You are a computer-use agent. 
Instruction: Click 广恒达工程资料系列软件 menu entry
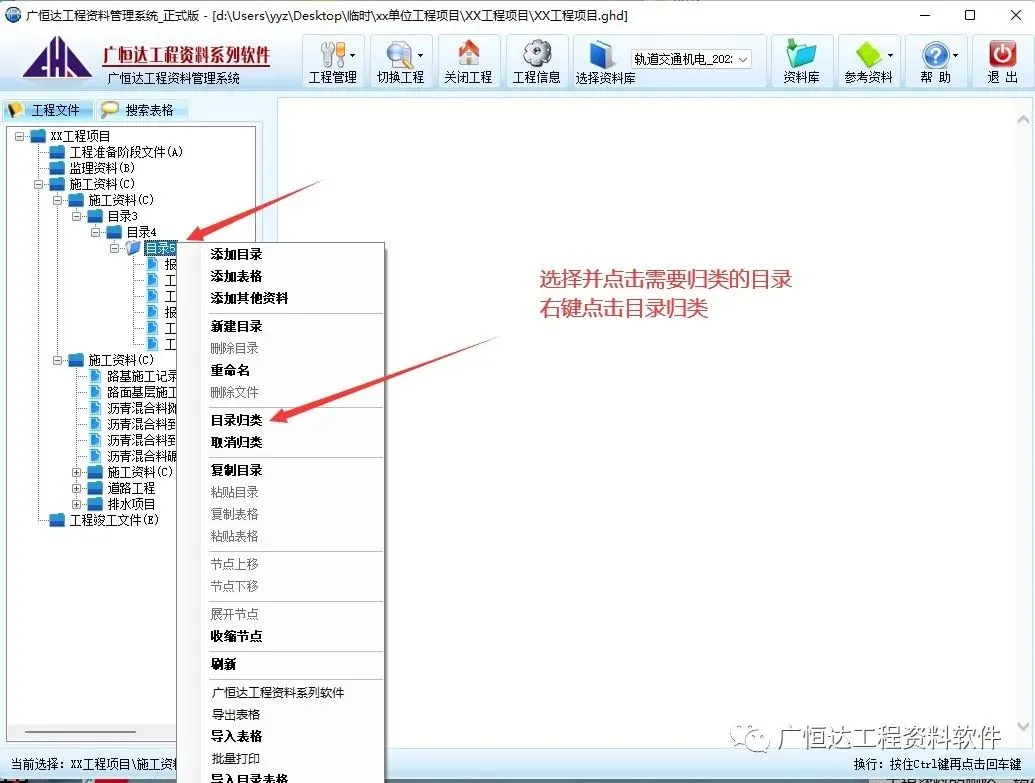tap(278, 693)
